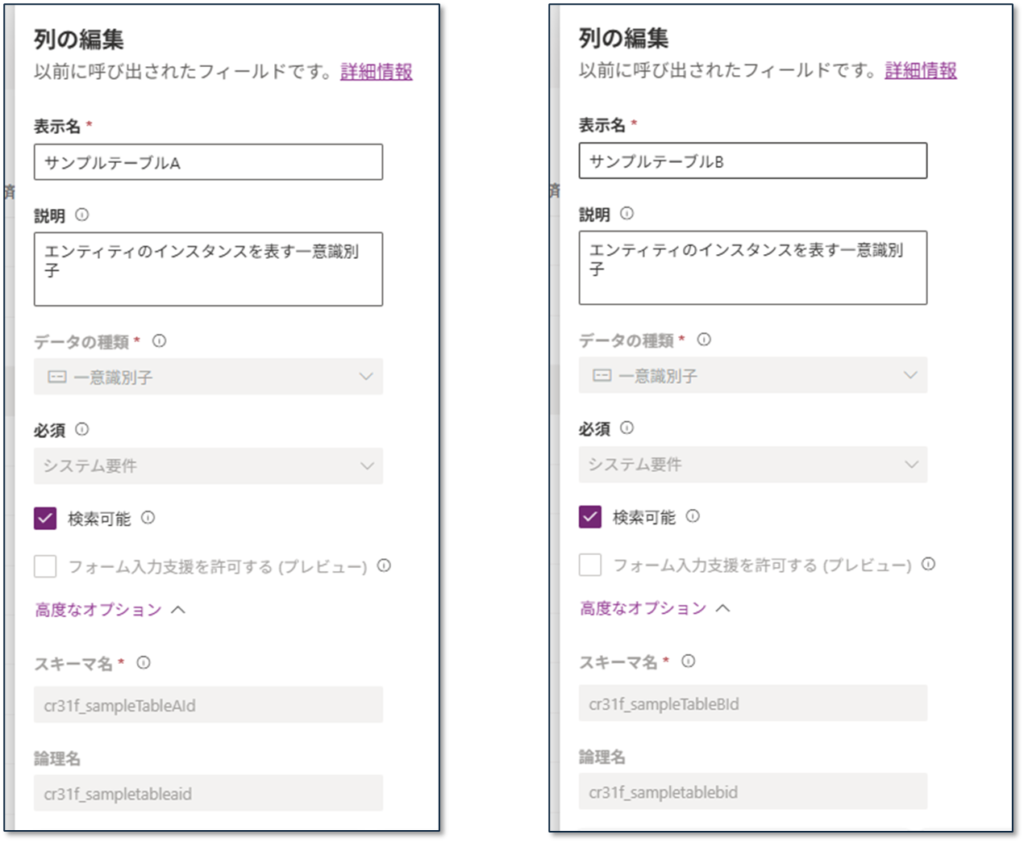Image resolution: width=1024 pixels, height=843 pixels.
Task: Open データの種類 dropdown in サンプルテーブルA panel
Action: click(x=208, y=377)
